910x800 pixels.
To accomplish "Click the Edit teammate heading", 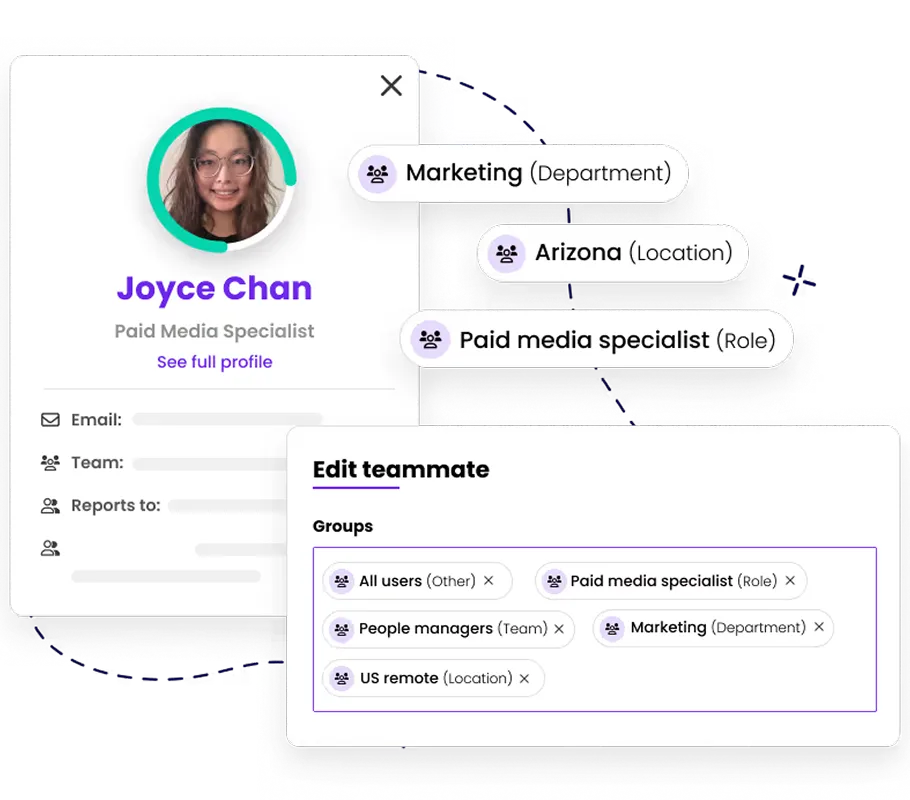I will 400,469.
